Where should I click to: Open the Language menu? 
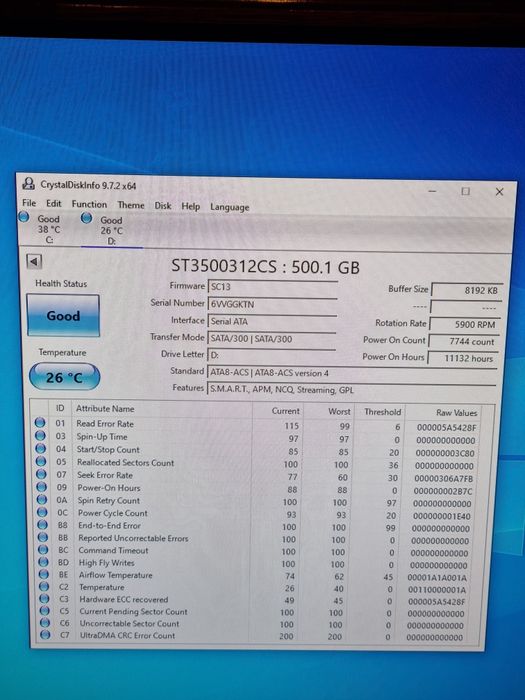click(x=229, y=207)
